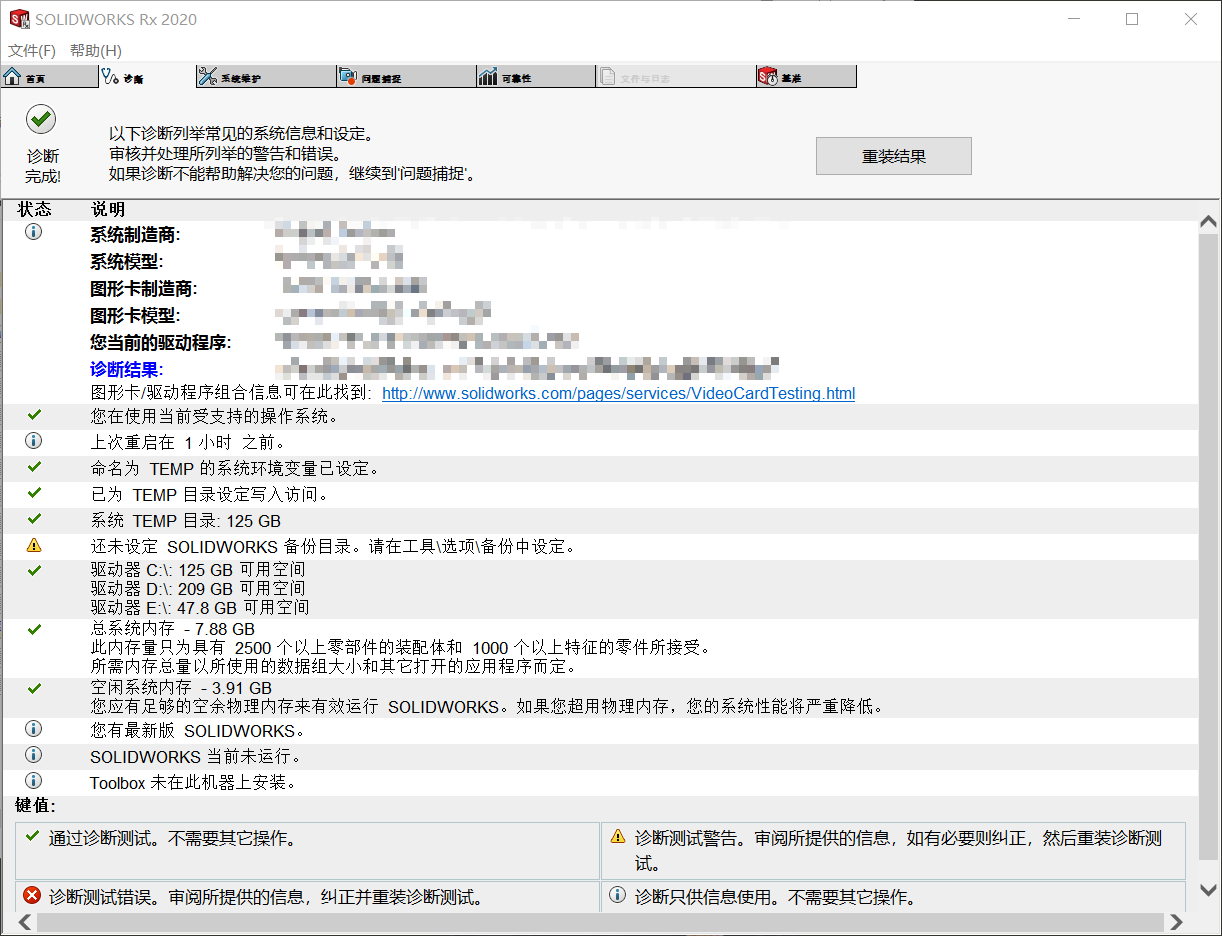This screenshot has height=936, width=1222.
Task: Click the 重装结果 button
Action: pyautogui.click(x=892, y=156)
